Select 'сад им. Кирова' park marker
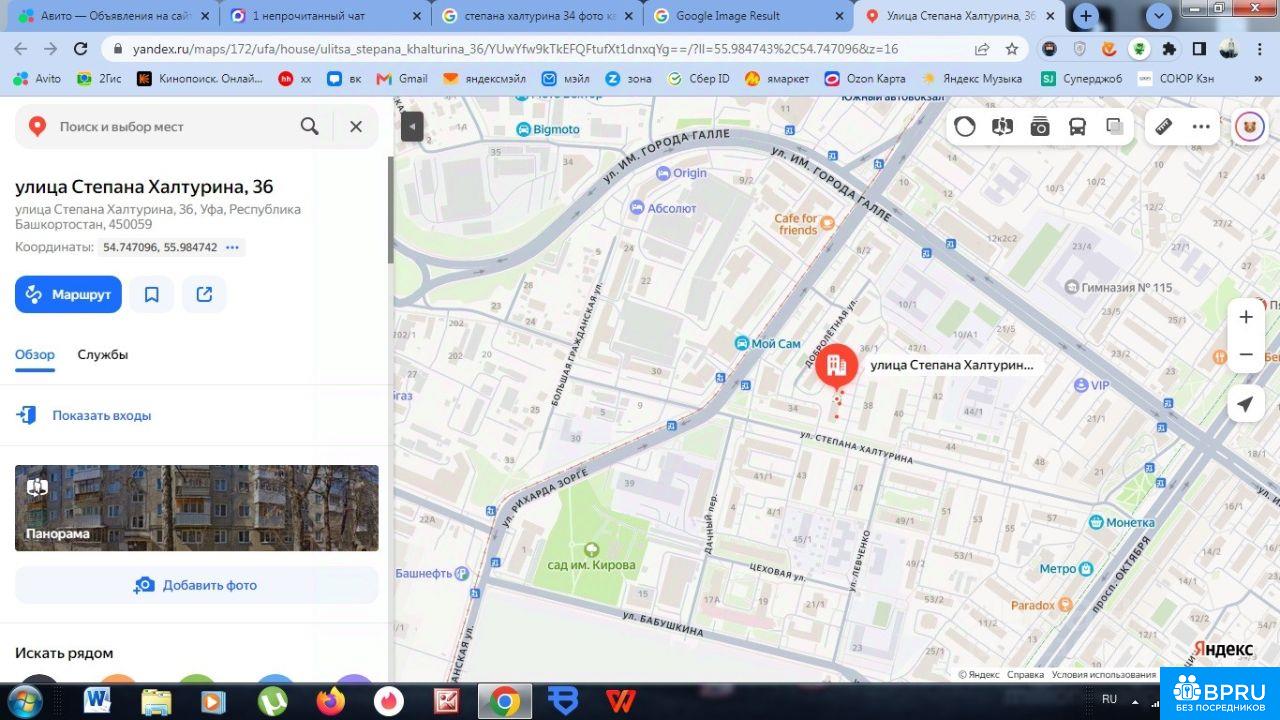 pyautogui.click(x=591, y=557)
